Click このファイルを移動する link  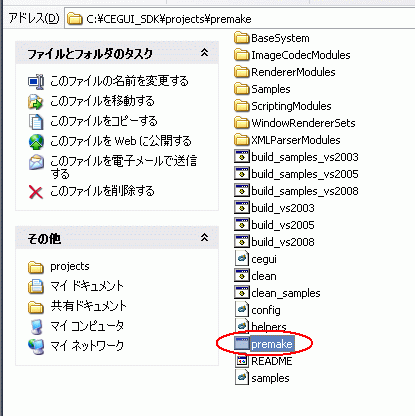[x=102, y=101]
